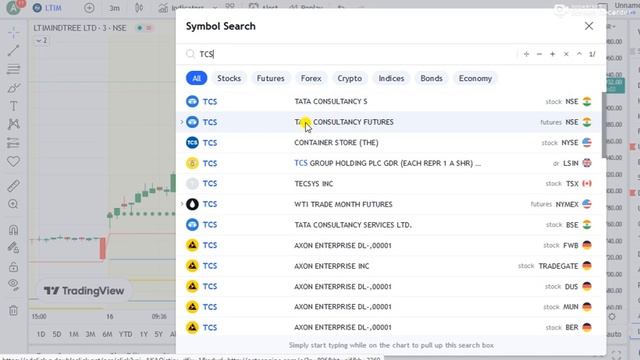Image resolution: width=640 pixels, height=360 pixels.
Task: Click the user profile avatar
Action: click(13, 7)
